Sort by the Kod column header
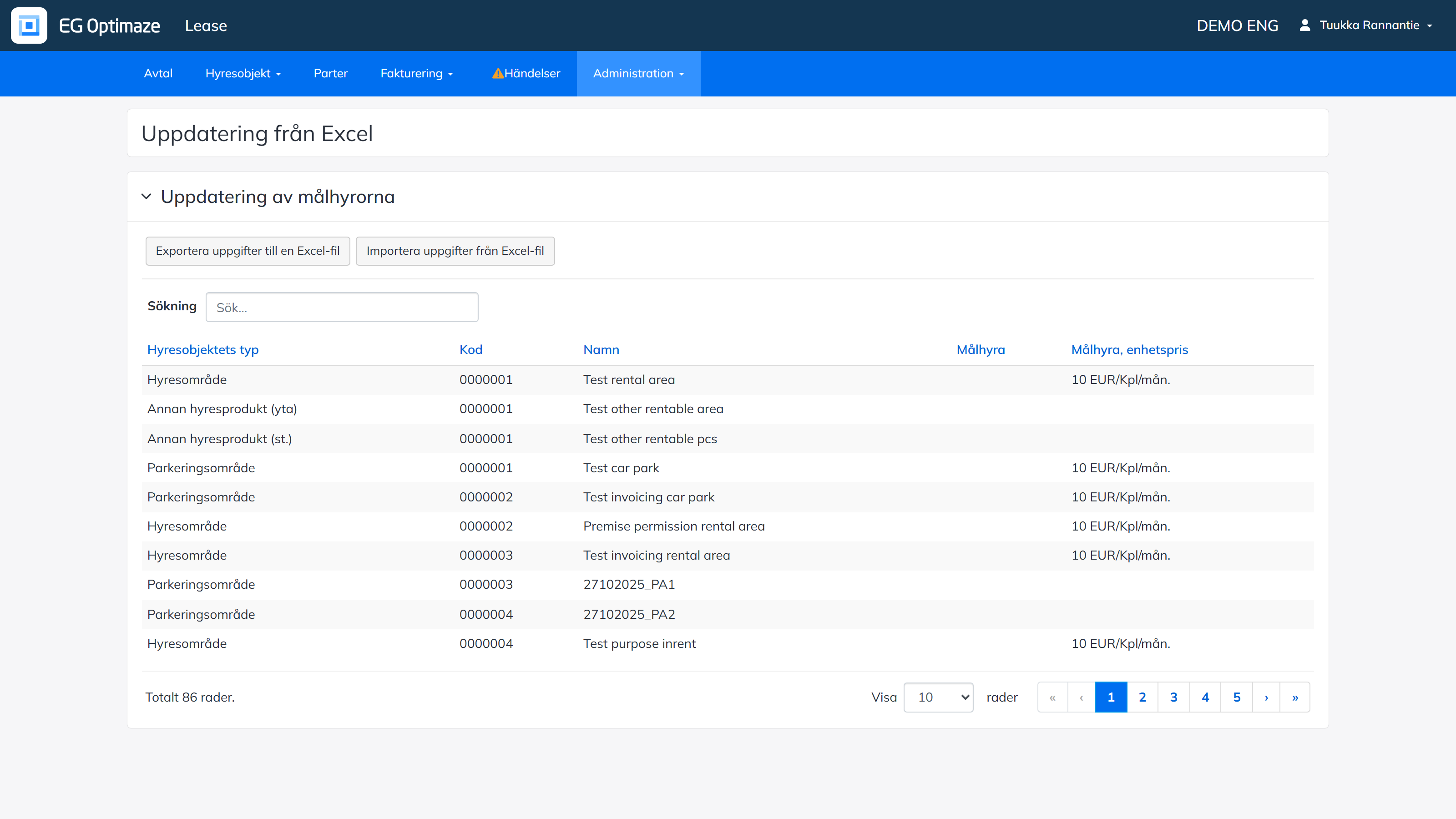This screenshot has width=1456, height=819. (x=471, y=350)
